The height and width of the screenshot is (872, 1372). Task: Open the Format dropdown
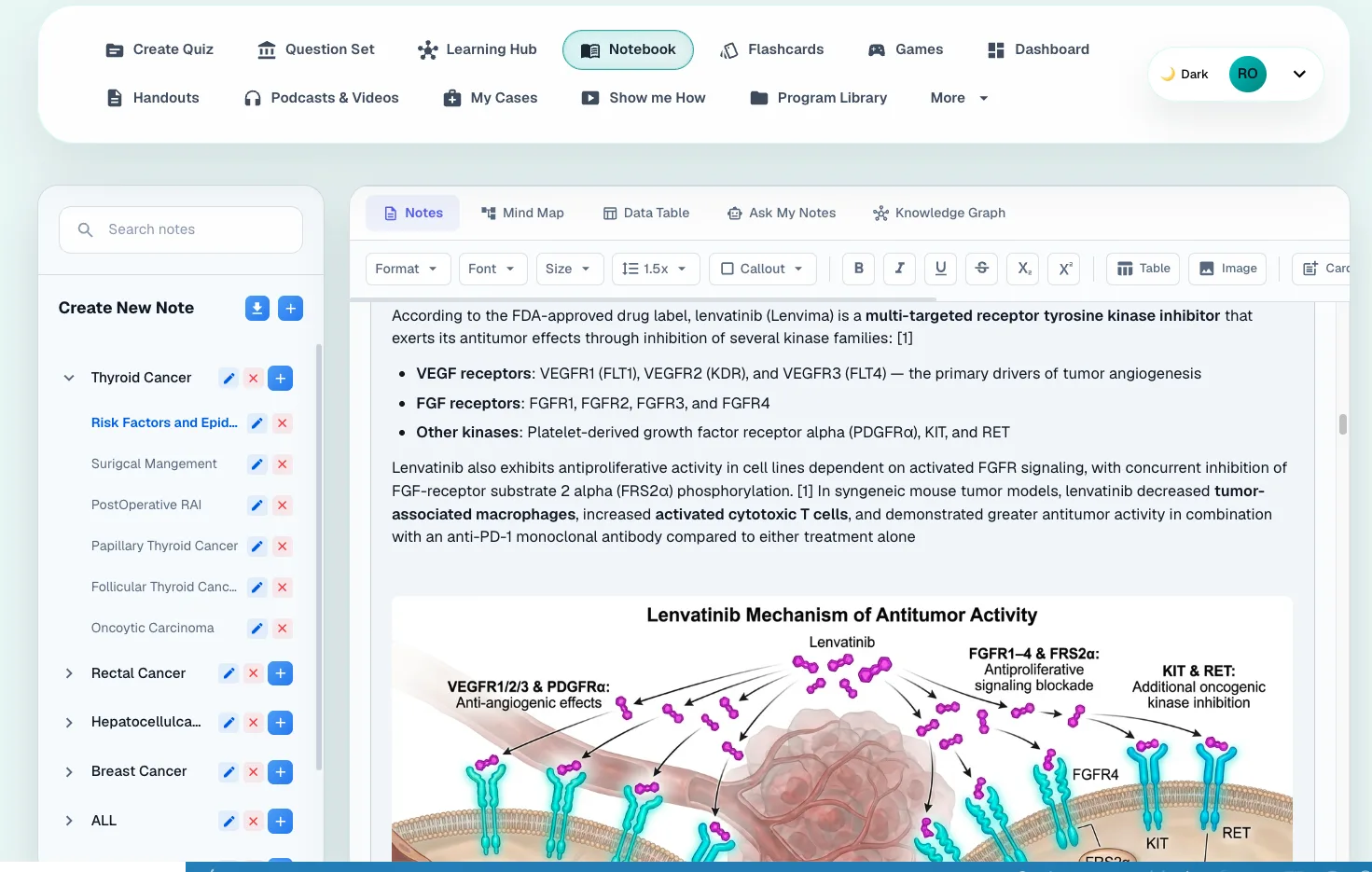click(408, 269)
